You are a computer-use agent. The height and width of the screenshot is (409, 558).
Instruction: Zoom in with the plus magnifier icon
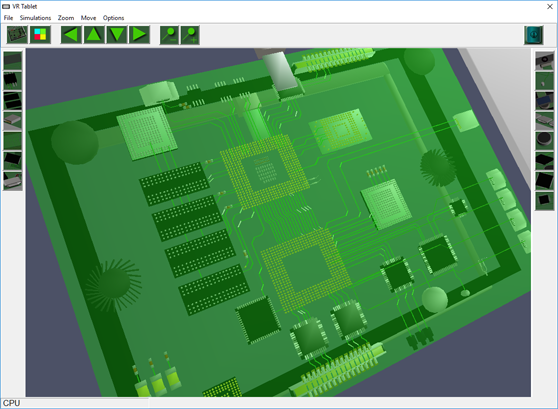[190, 35]
